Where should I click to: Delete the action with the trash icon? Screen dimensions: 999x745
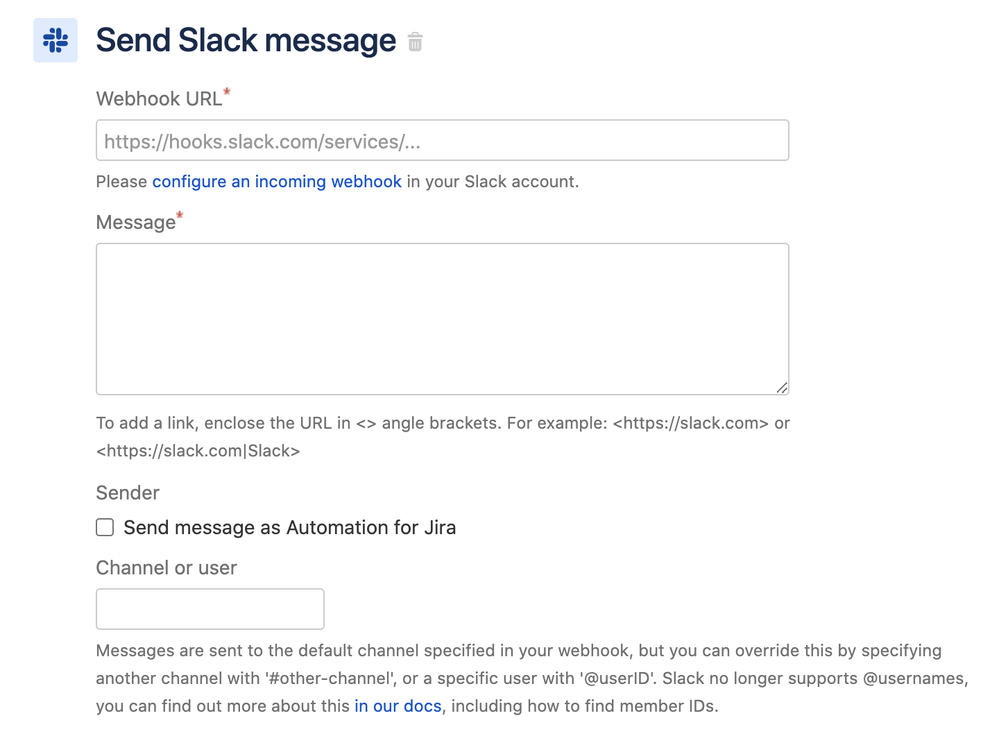[415, 42]
